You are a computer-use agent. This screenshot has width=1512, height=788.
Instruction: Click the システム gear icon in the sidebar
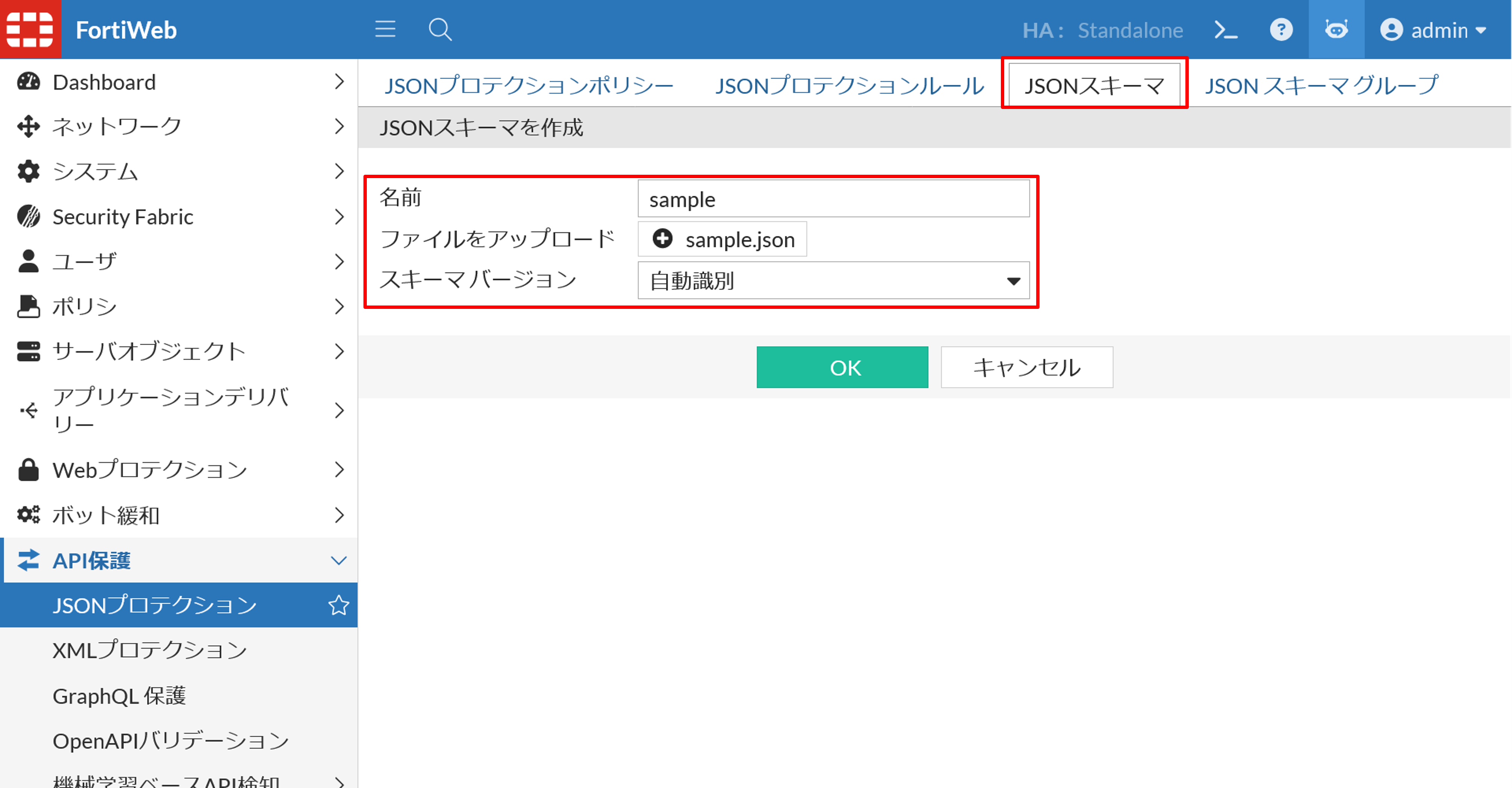tap(28, 171)
